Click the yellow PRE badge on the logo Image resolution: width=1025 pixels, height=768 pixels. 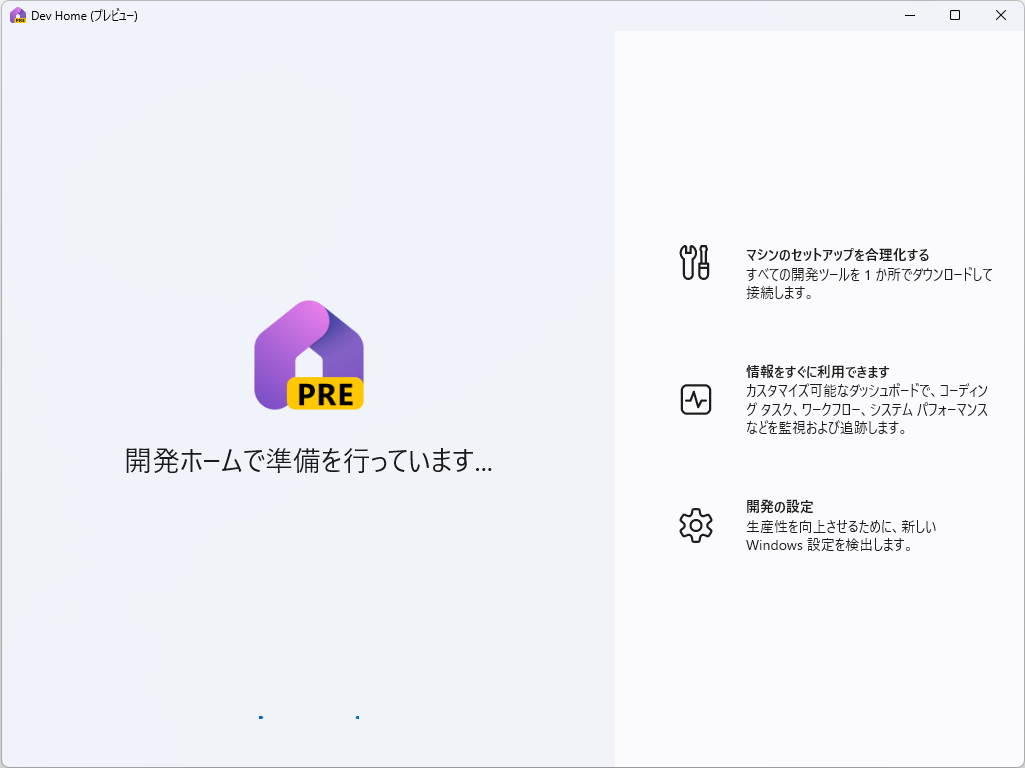[325, 396]
